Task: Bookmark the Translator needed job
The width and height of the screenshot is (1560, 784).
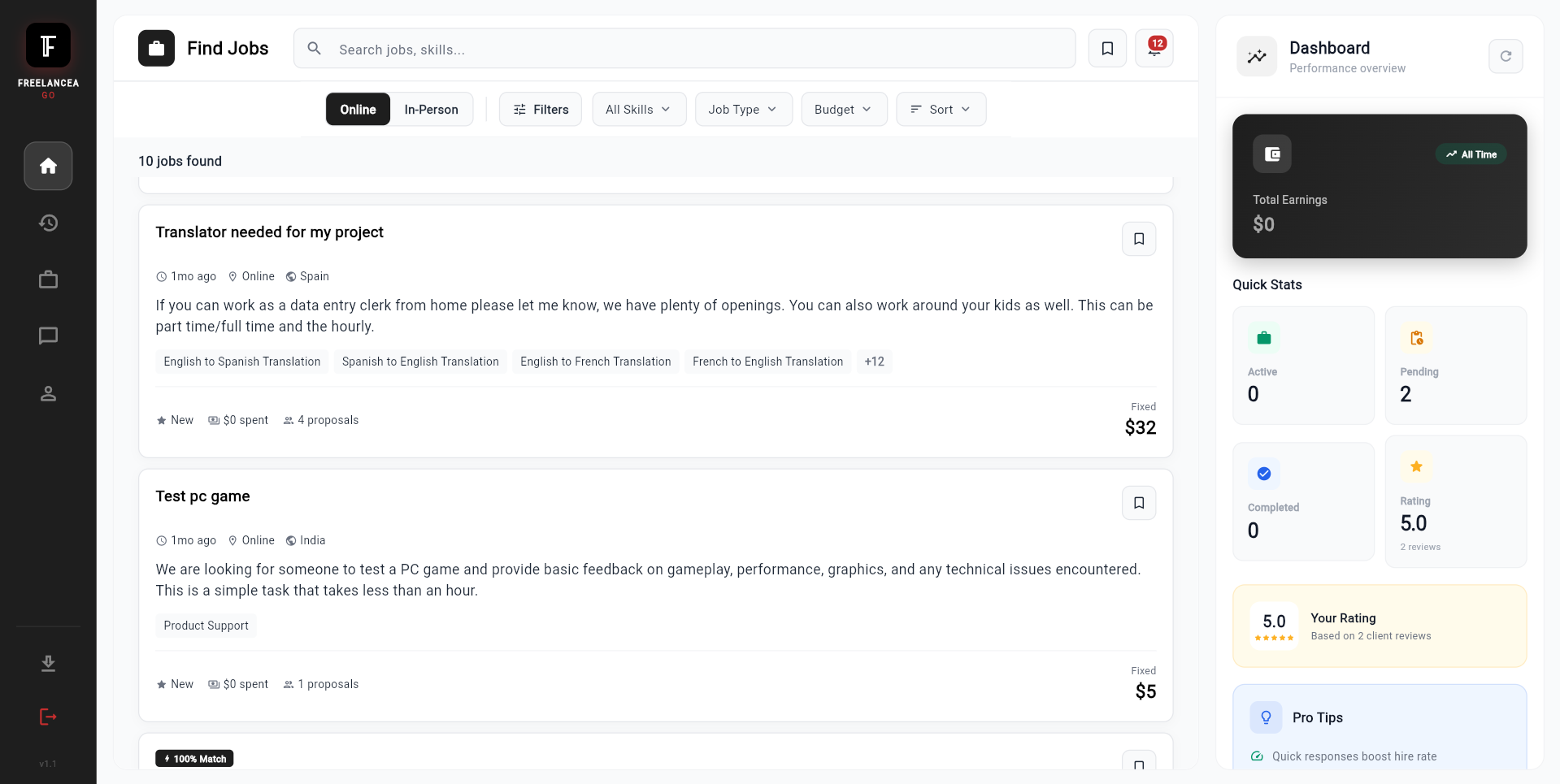Action: click(x=1138, y=238)
